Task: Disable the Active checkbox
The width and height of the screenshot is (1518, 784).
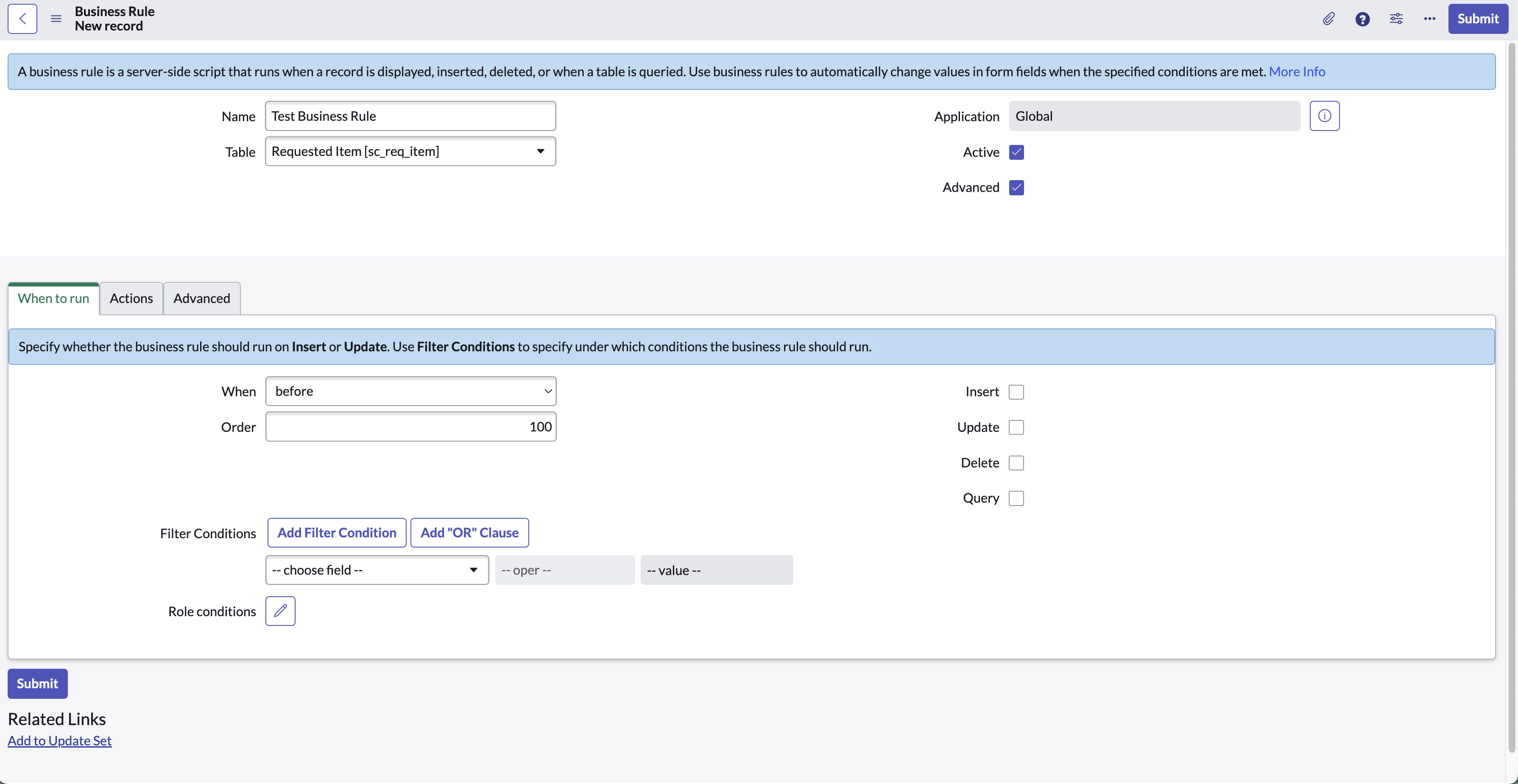Action: 1016,152
